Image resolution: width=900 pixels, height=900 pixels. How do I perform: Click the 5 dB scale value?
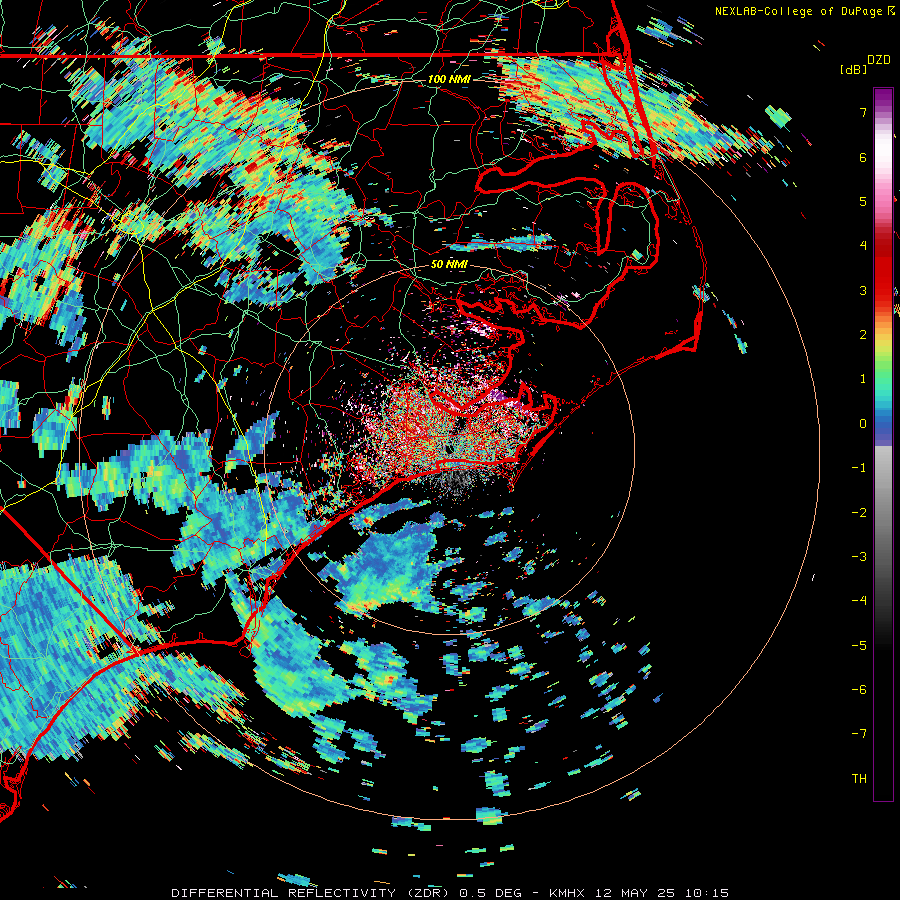863,201
